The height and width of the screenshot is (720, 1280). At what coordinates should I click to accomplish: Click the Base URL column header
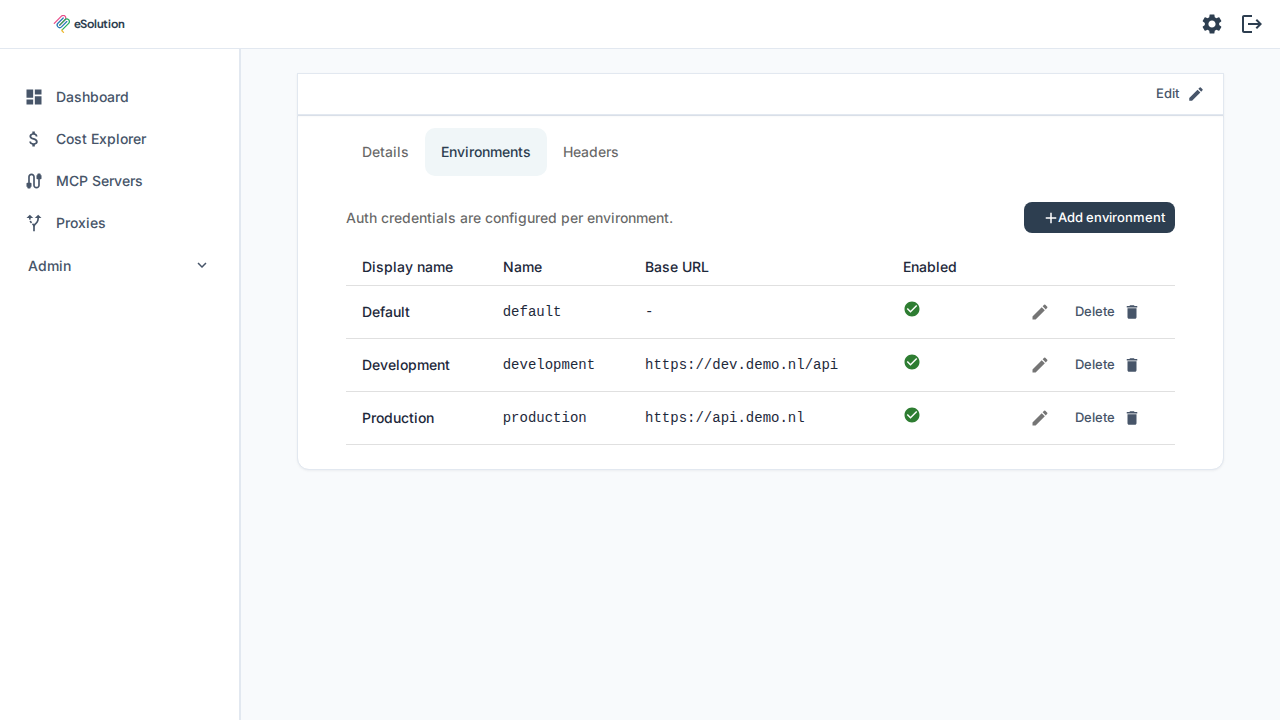[677, 267]
